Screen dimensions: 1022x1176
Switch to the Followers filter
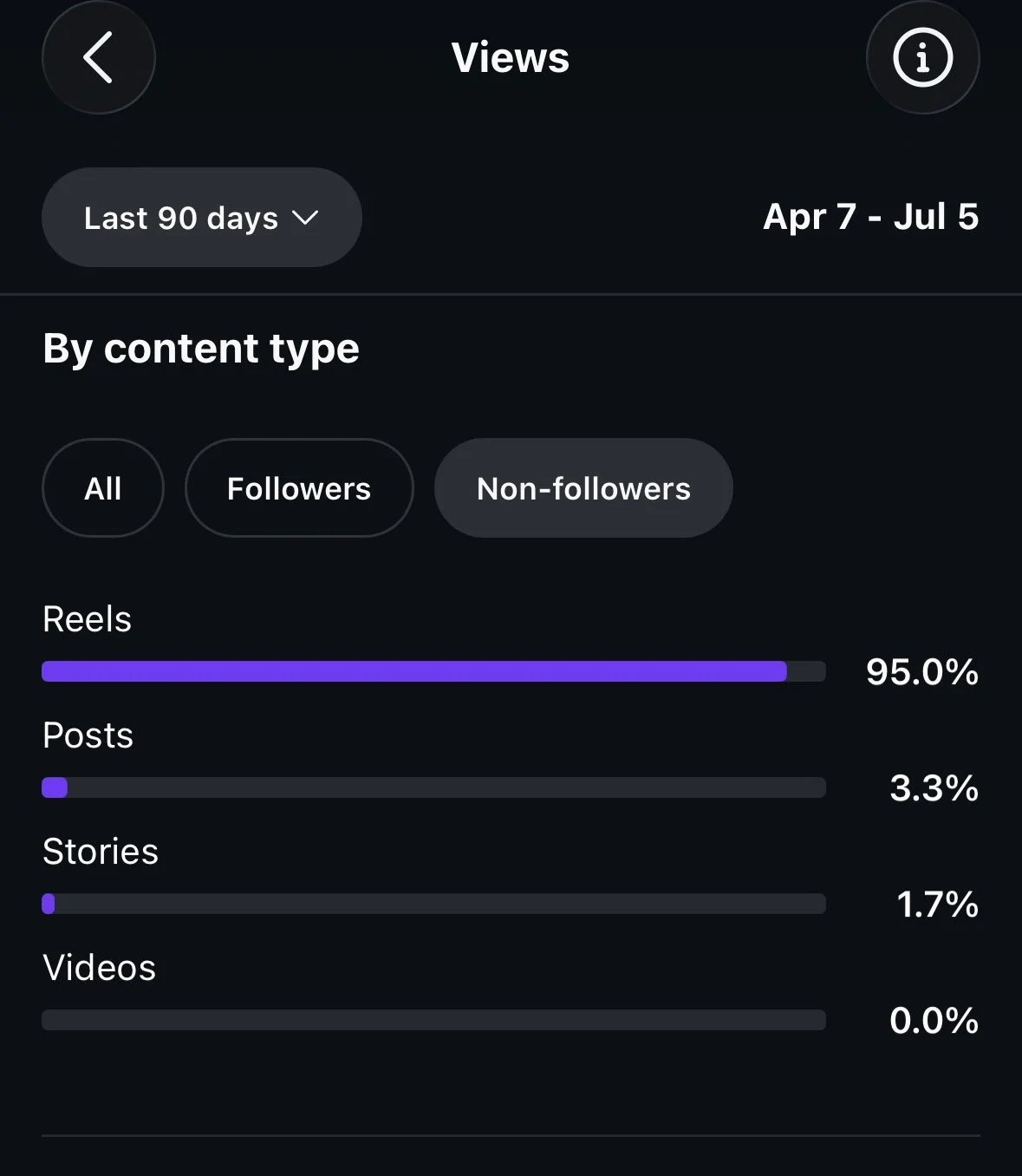[299, 488]
